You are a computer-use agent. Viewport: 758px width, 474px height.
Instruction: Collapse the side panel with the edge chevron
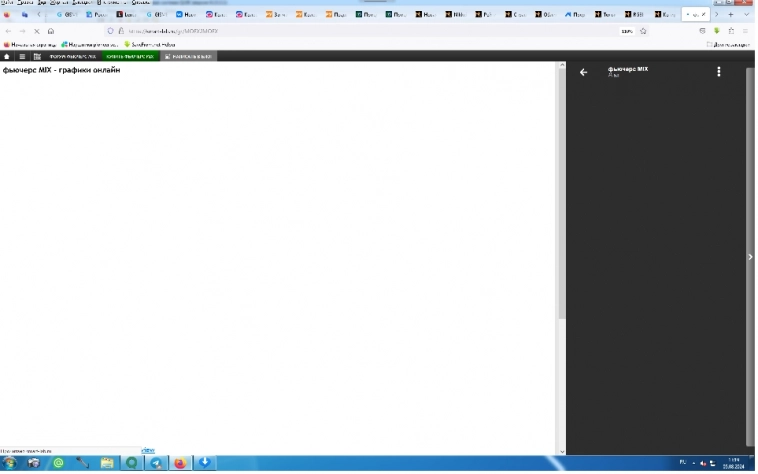point(750,257)
